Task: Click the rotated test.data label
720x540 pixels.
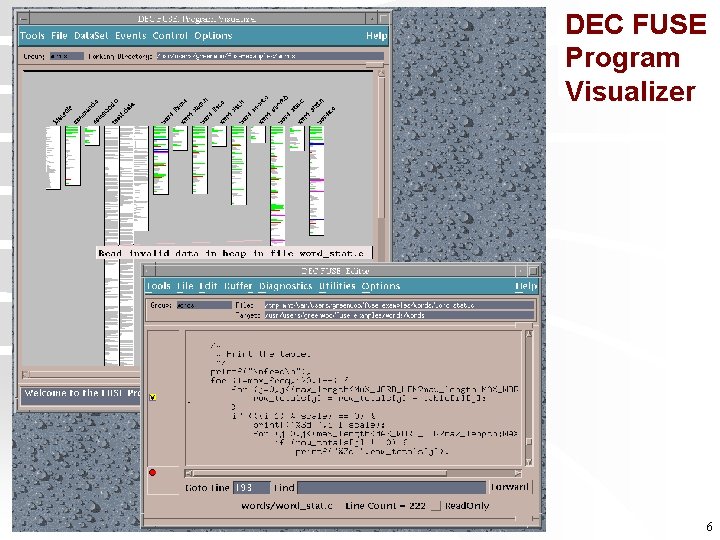Action: (x=124, y=113)
